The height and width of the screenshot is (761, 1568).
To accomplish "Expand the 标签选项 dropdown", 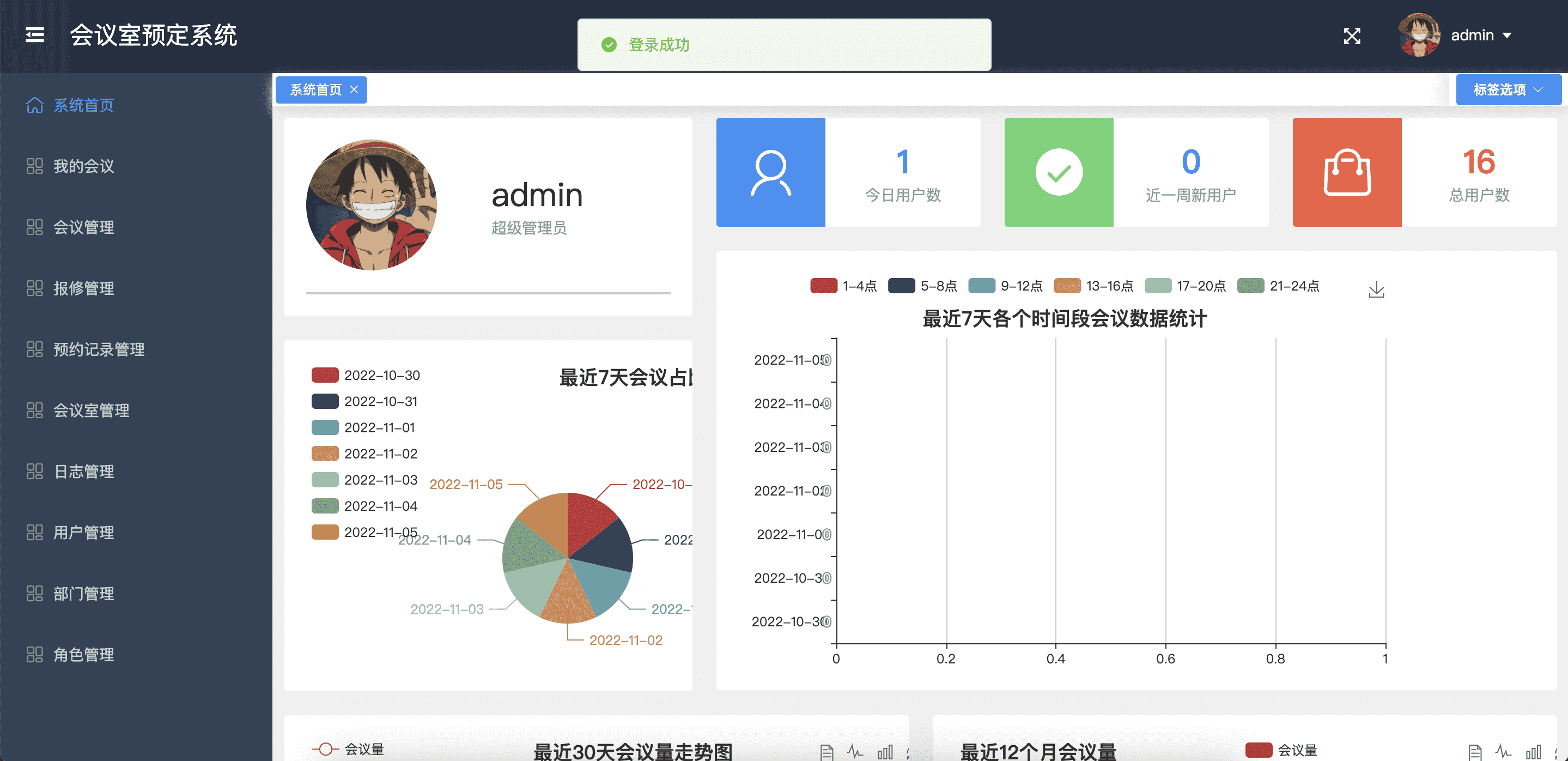I will pyautogui.click(x=1508, y=89).
